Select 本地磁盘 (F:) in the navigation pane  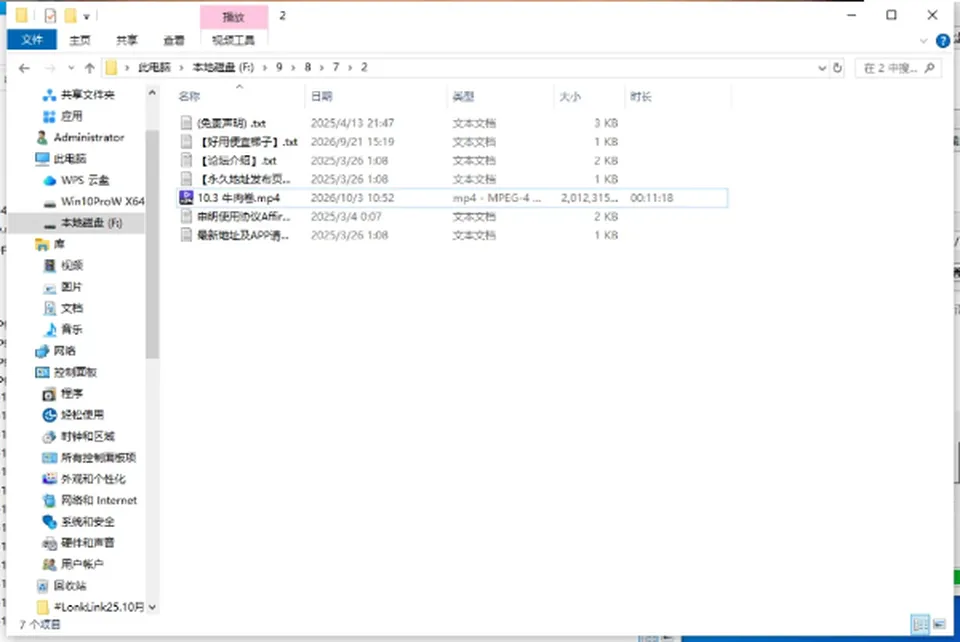(92, 223)
